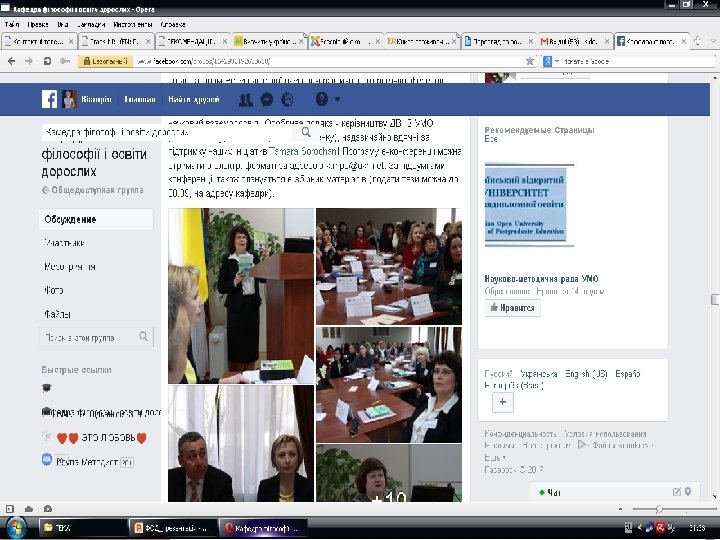Open Мероприятия in the group sidebar
Viewport: 720px width, 540px height.
[70, 267]
